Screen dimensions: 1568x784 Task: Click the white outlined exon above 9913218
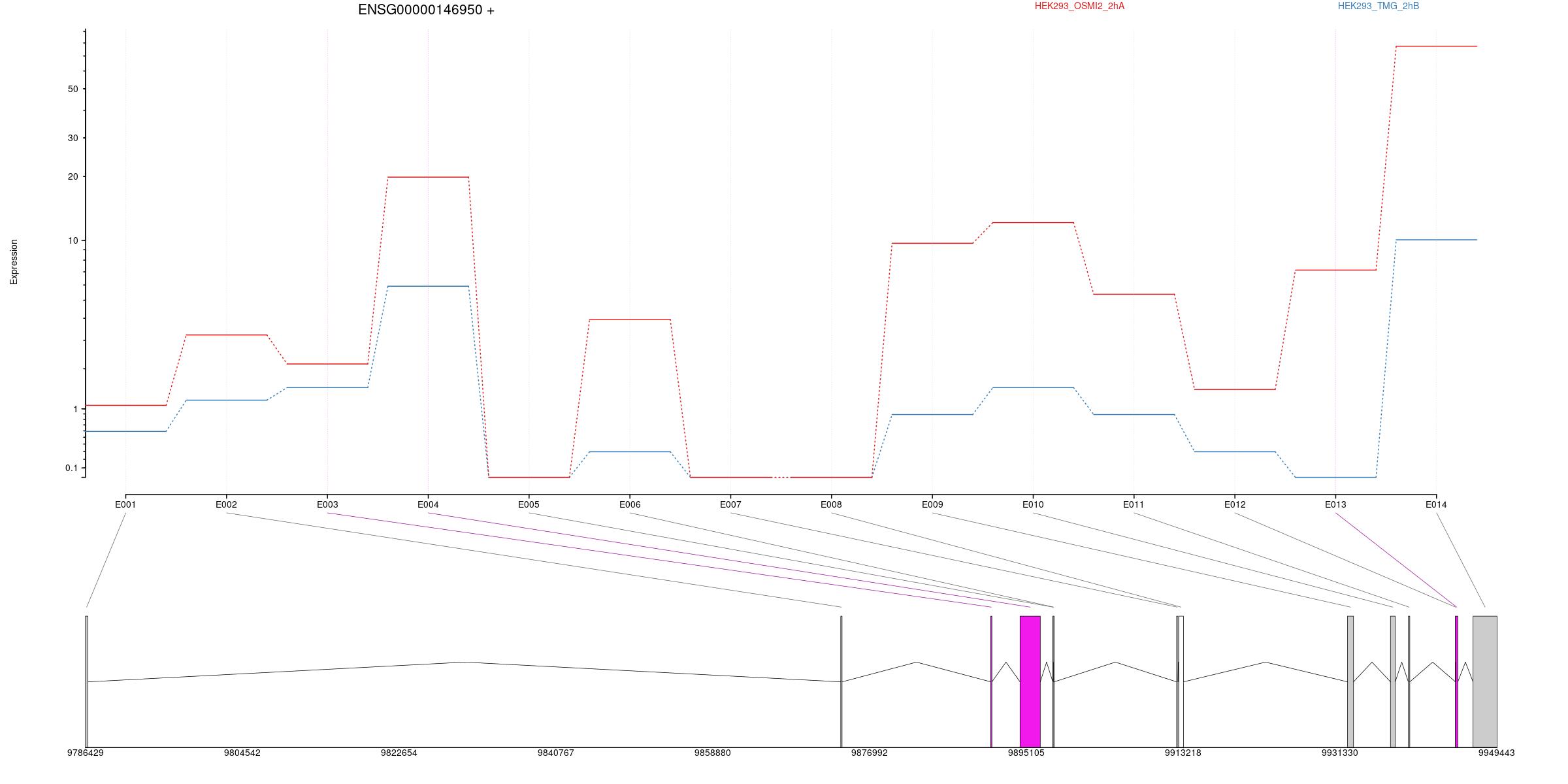(1181, 681)
